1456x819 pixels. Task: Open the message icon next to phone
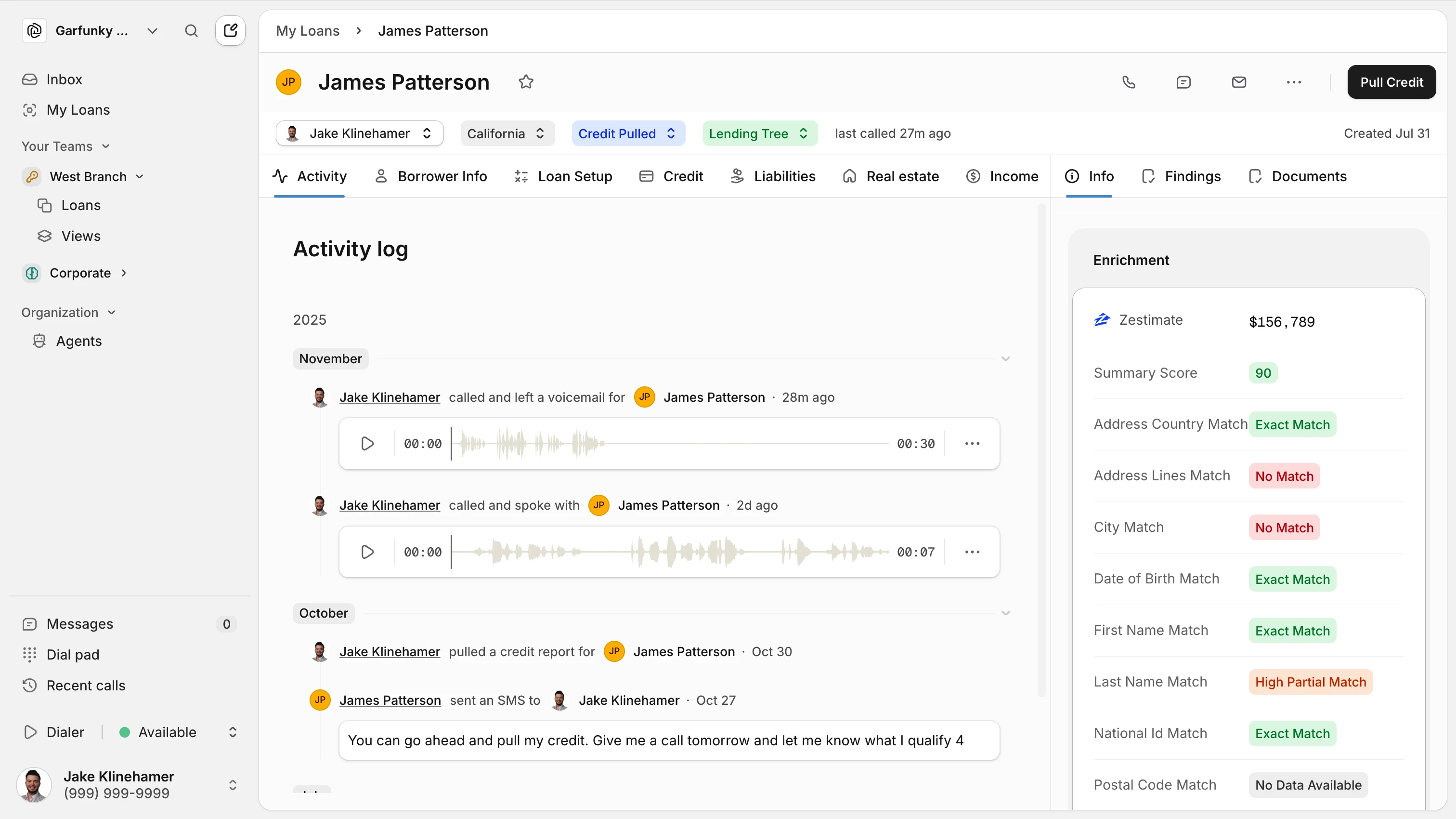(x=1183, y=82)
